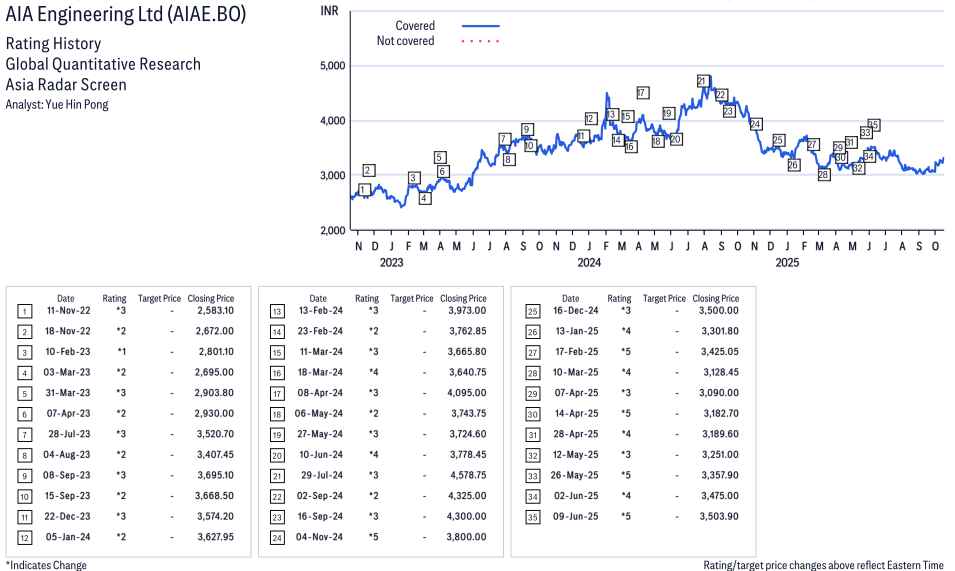Click table row number box 12
The height and width of the screenshot is (571, 955).
pos(25,537)
